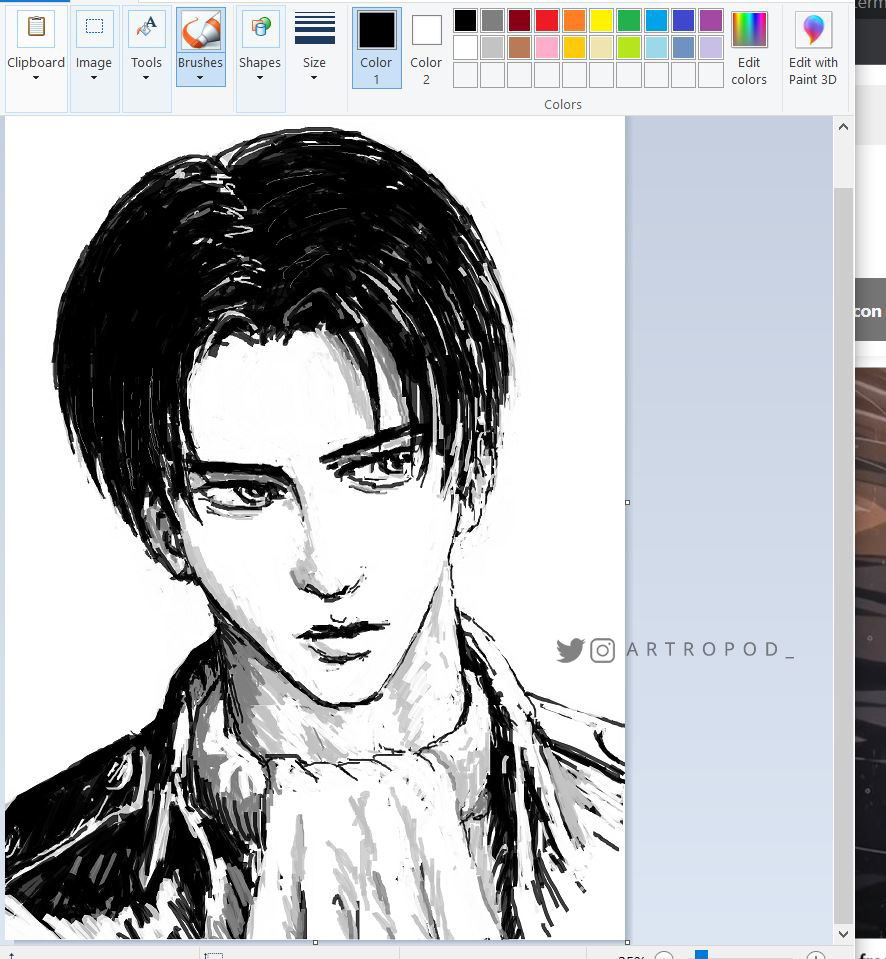886x959 pixels.
Task: Click Edit with Paint 3D
Action: coord(813,48)
